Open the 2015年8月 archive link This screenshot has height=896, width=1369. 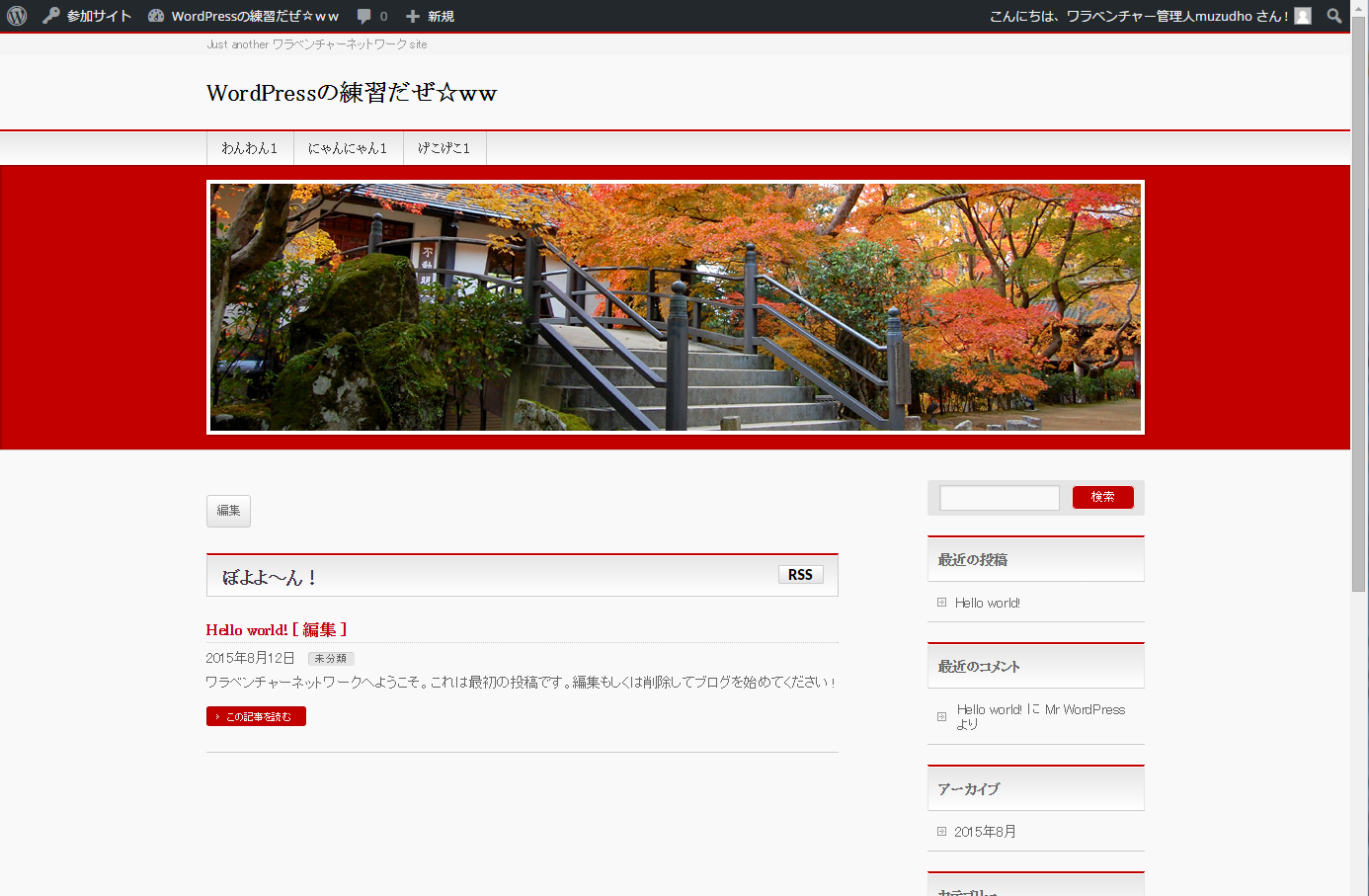(985, 832)
